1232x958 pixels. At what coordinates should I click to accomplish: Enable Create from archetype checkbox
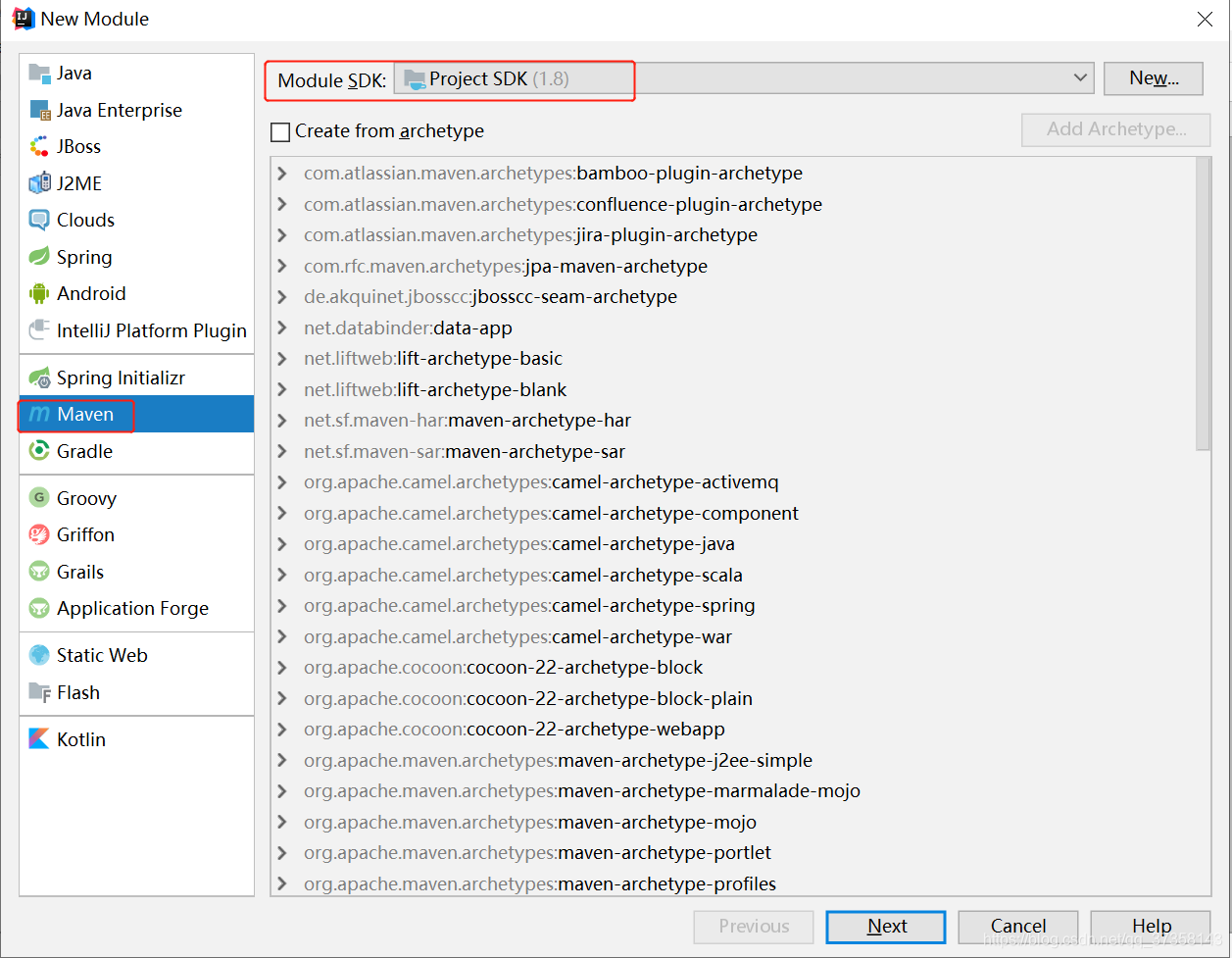[x=280, y=131]
